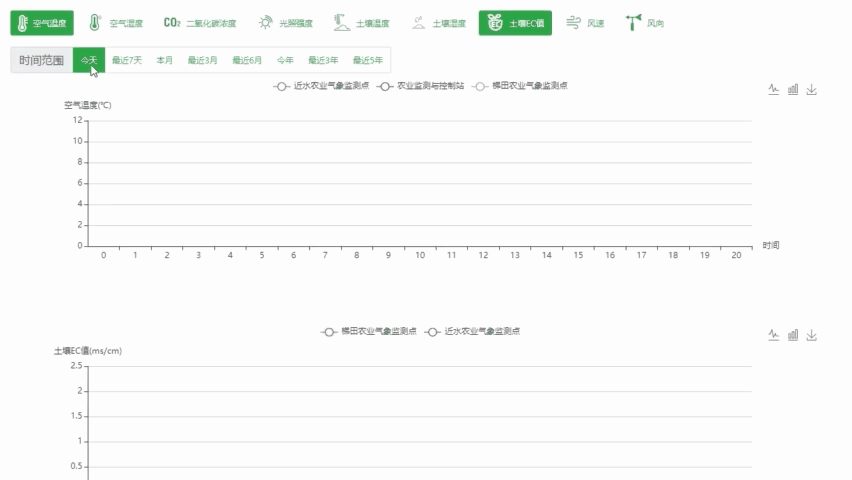Download the air temperature chart image
Screen dimensions: 852x480
[812, 89]
